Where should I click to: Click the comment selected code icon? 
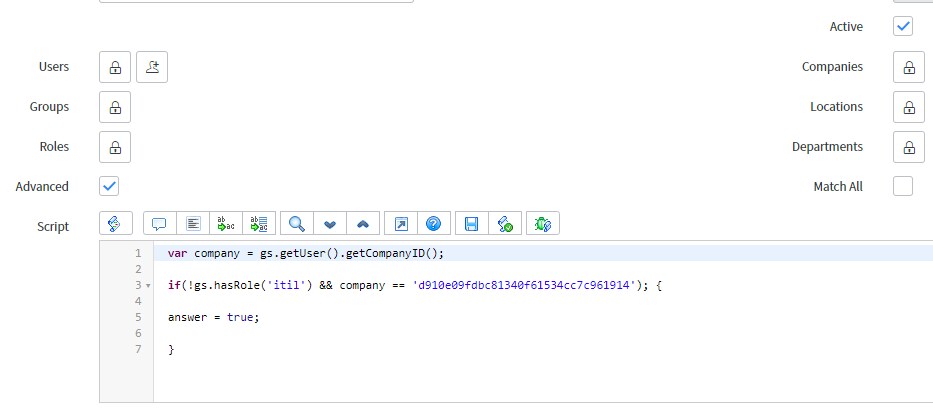[x=159, y=224]
